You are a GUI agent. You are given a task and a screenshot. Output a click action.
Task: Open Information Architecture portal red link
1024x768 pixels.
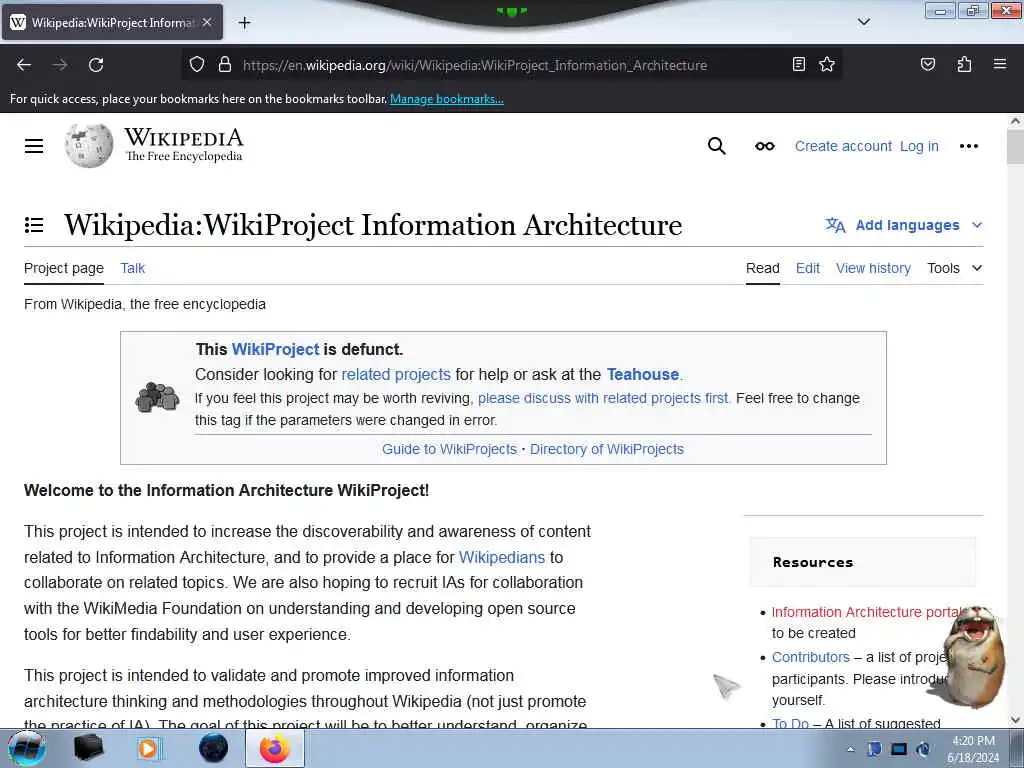(x=867, y=613)
